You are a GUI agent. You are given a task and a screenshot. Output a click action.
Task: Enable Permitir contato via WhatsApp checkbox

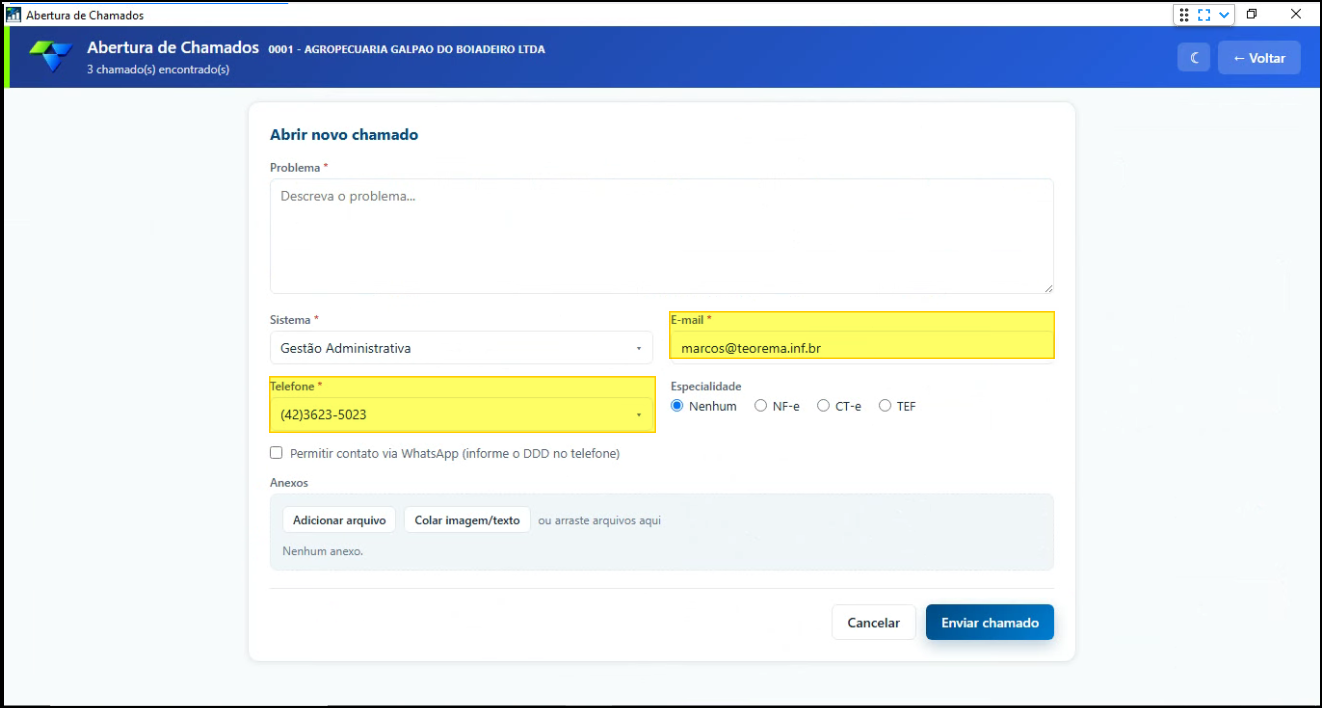276,453
